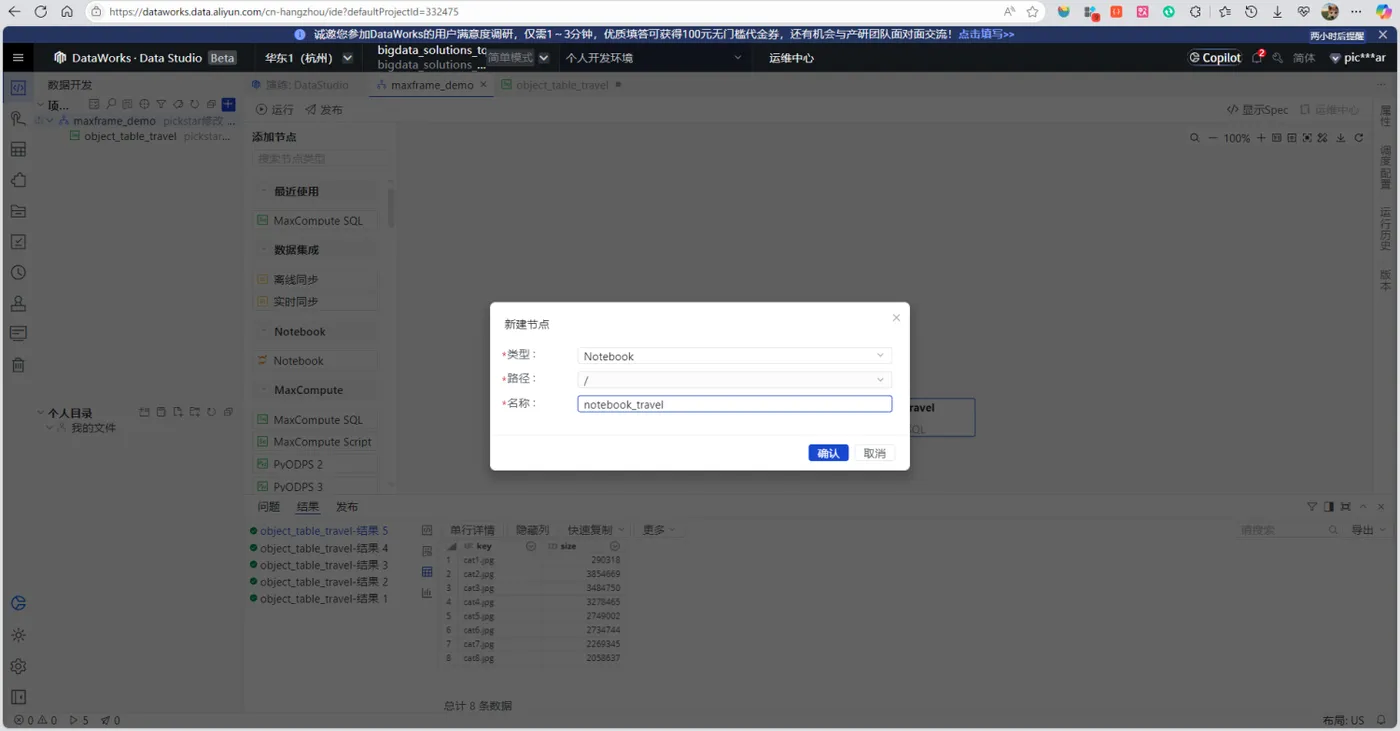
Task: Open the folder icon in left sidebar
Action: click(x=18, y=211)
